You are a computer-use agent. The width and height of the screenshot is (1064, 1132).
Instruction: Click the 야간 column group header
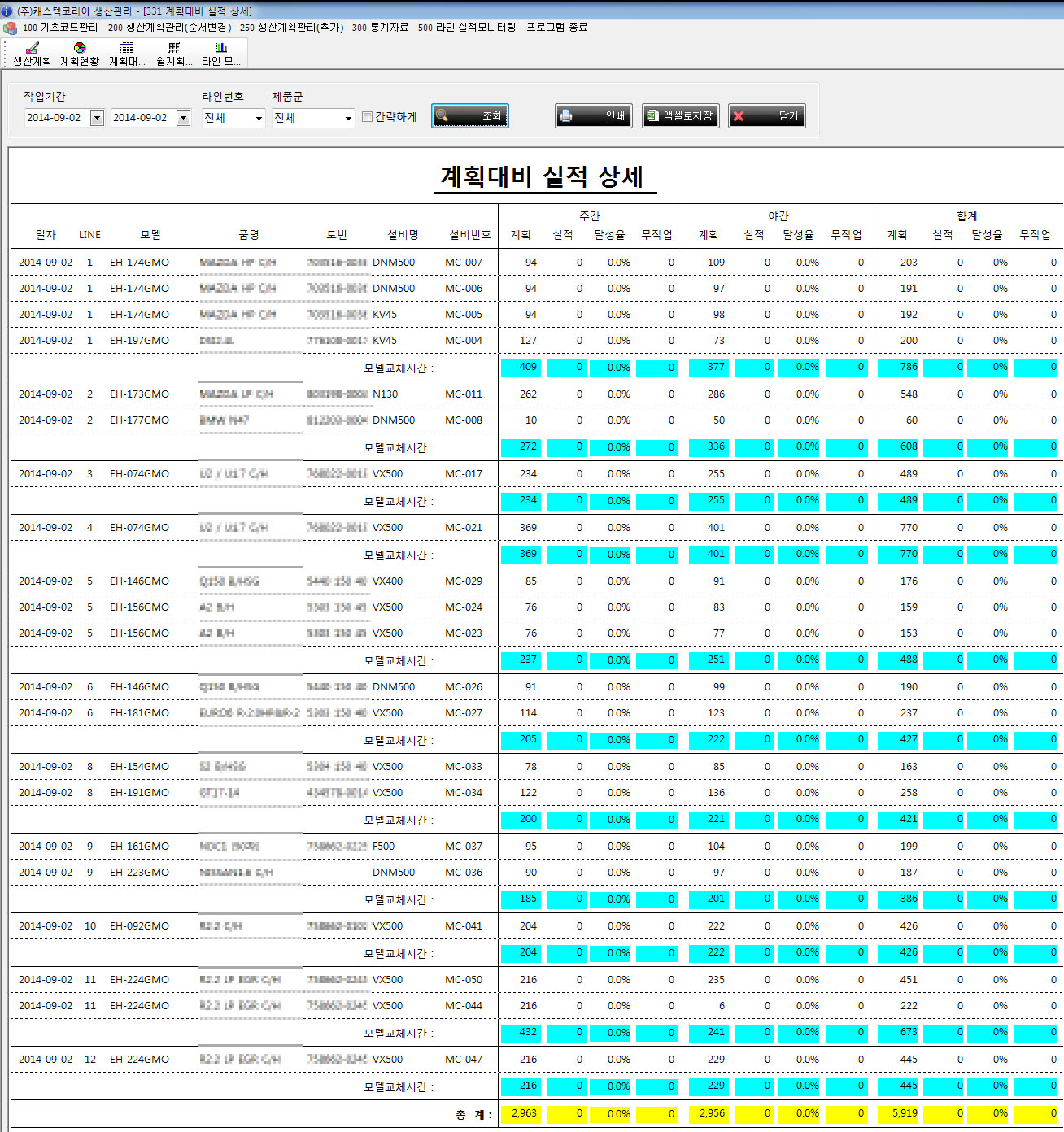tap(778, 216)
